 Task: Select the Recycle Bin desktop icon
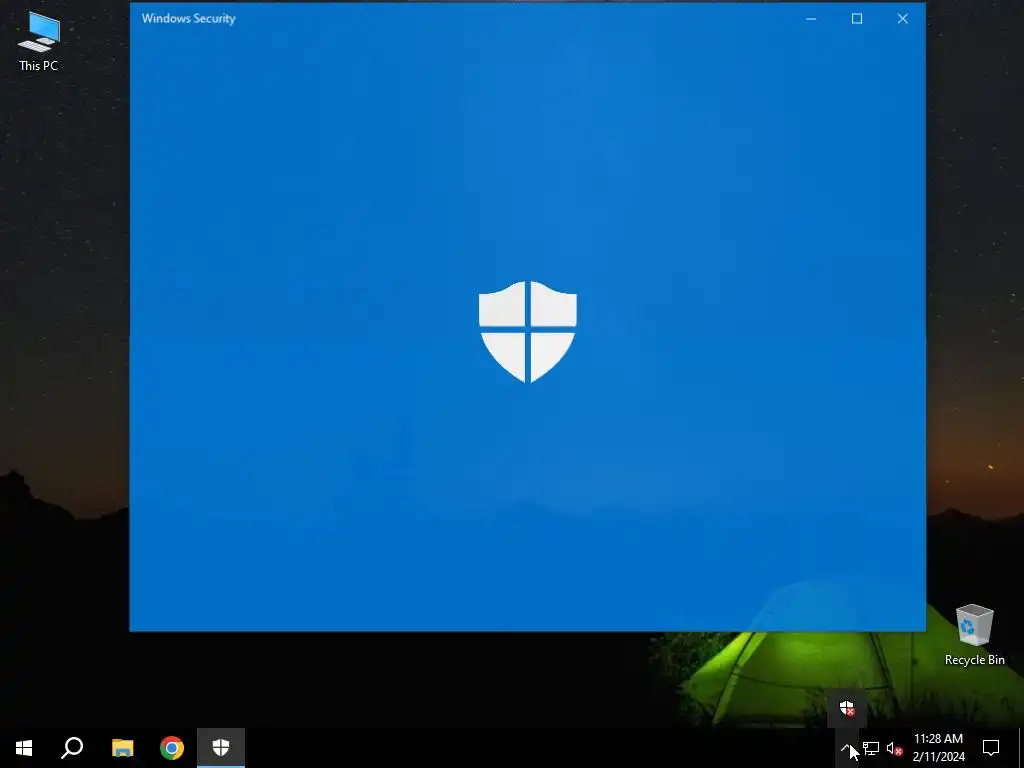pyautogui.click(x=974, y=634)
